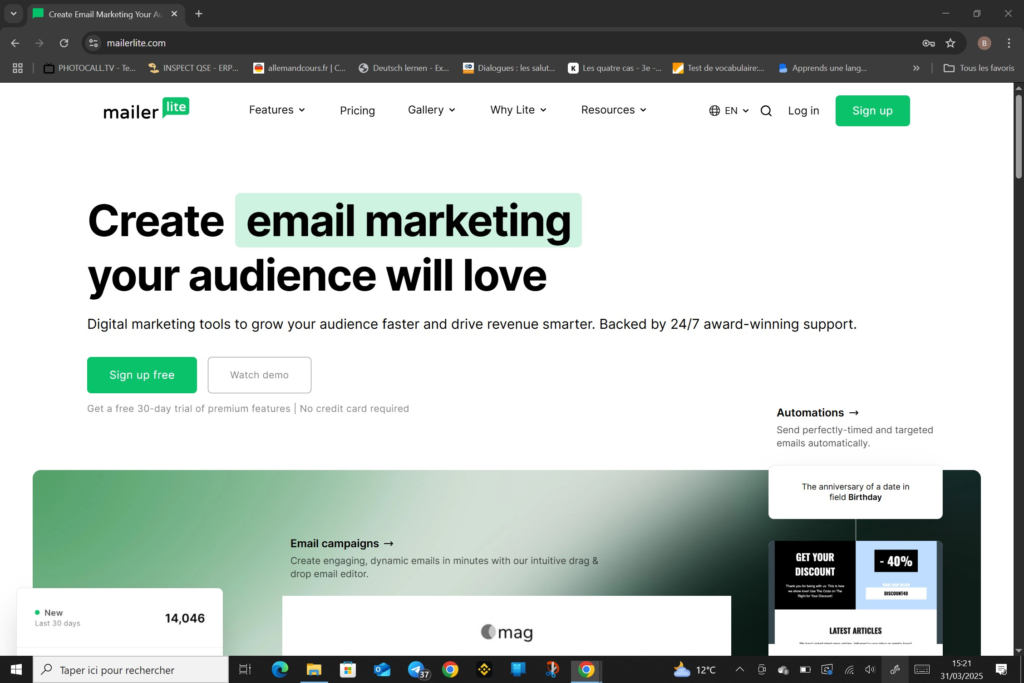The image size is (1024, 683).
Task: Click Sign up free button
Action: click(142, 375)
